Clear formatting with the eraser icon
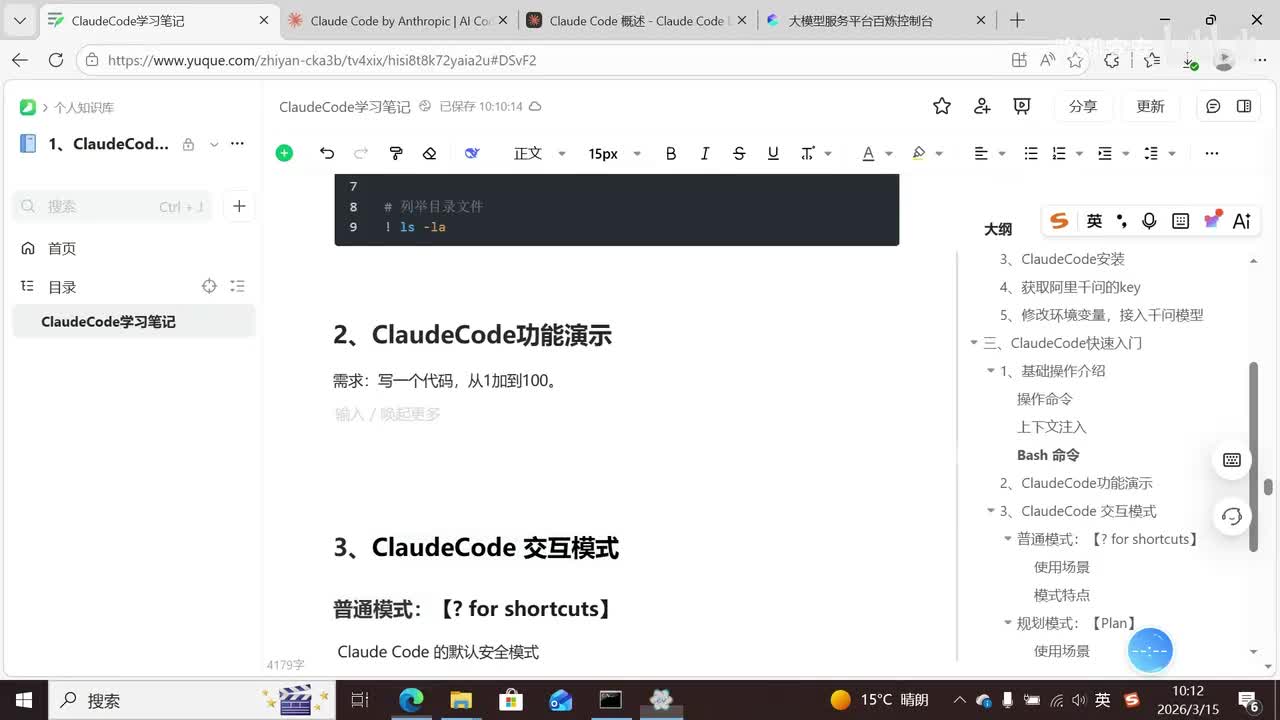The width and height of the screenshot is (1280, 720). (x=430, y=153)
